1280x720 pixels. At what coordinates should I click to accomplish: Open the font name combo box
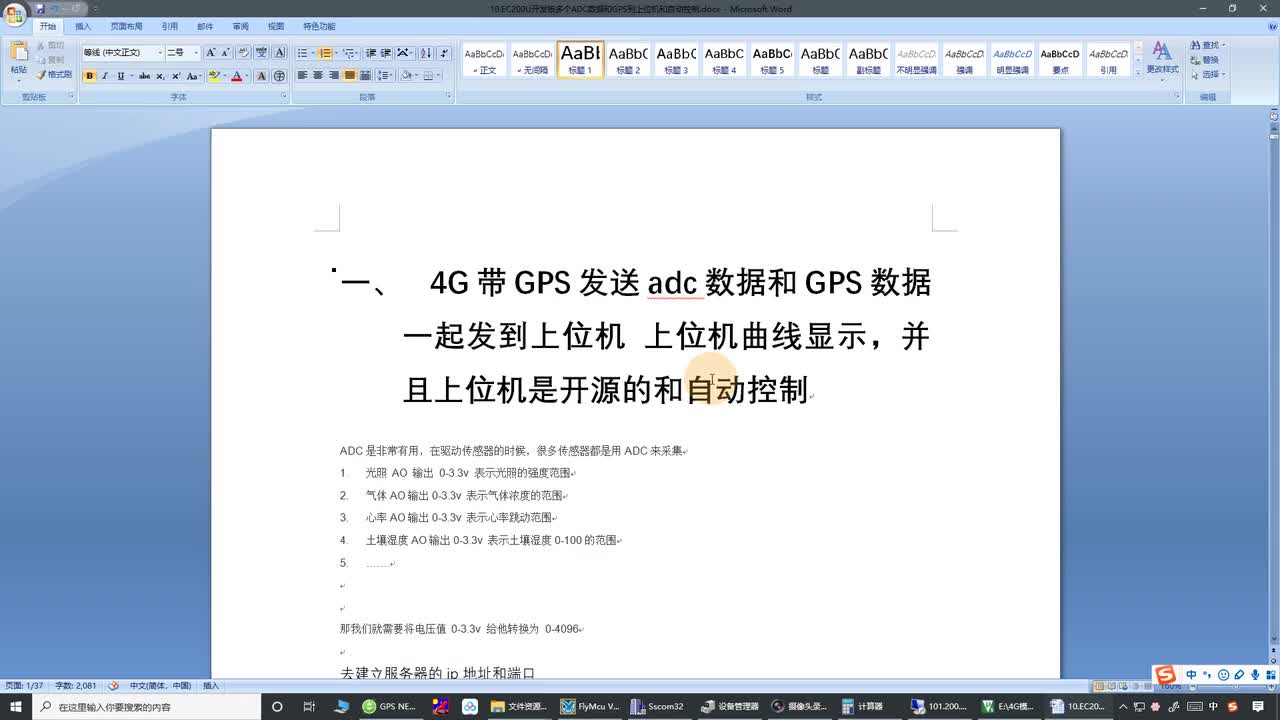pos(123,52)
